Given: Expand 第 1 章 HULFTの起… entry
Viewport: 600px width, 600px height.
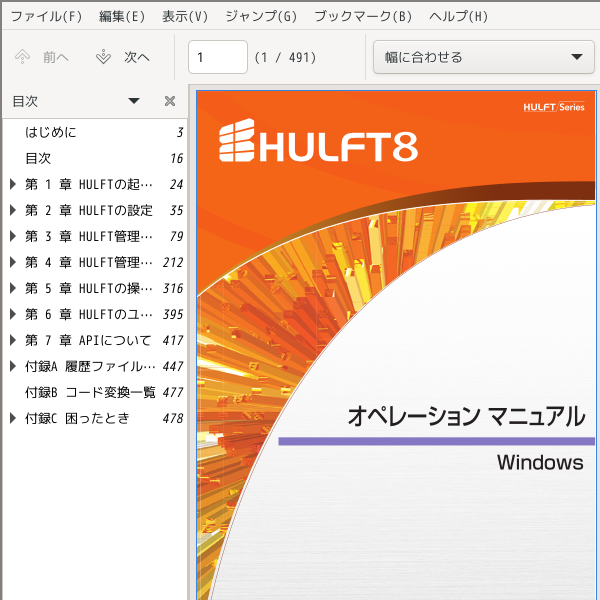Looking at the screenshot, I should pos(13,184).
